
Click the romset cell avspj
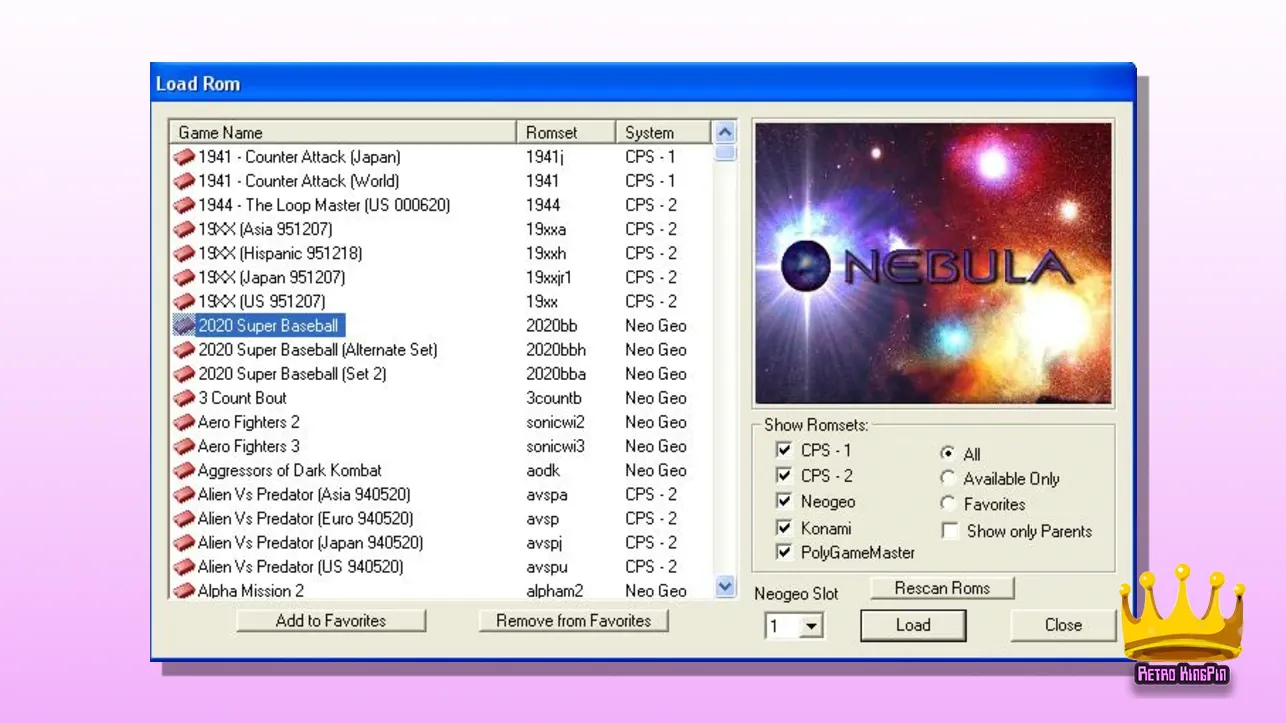tap(544, 542)
